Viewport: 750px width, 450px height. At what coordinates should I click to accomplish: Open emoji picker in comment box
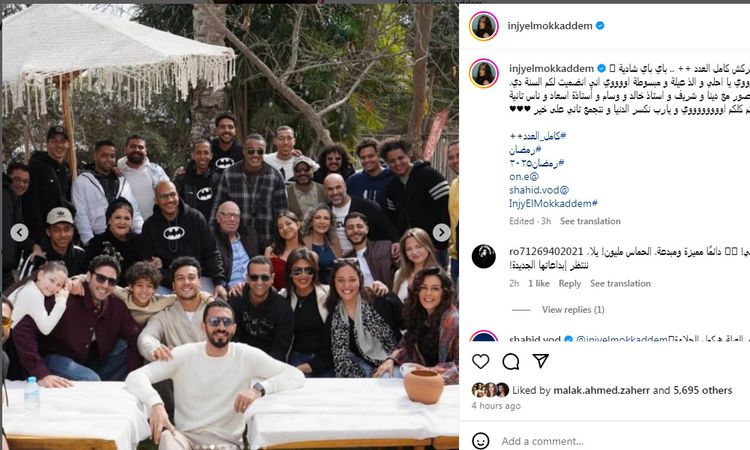pos(480,440)
